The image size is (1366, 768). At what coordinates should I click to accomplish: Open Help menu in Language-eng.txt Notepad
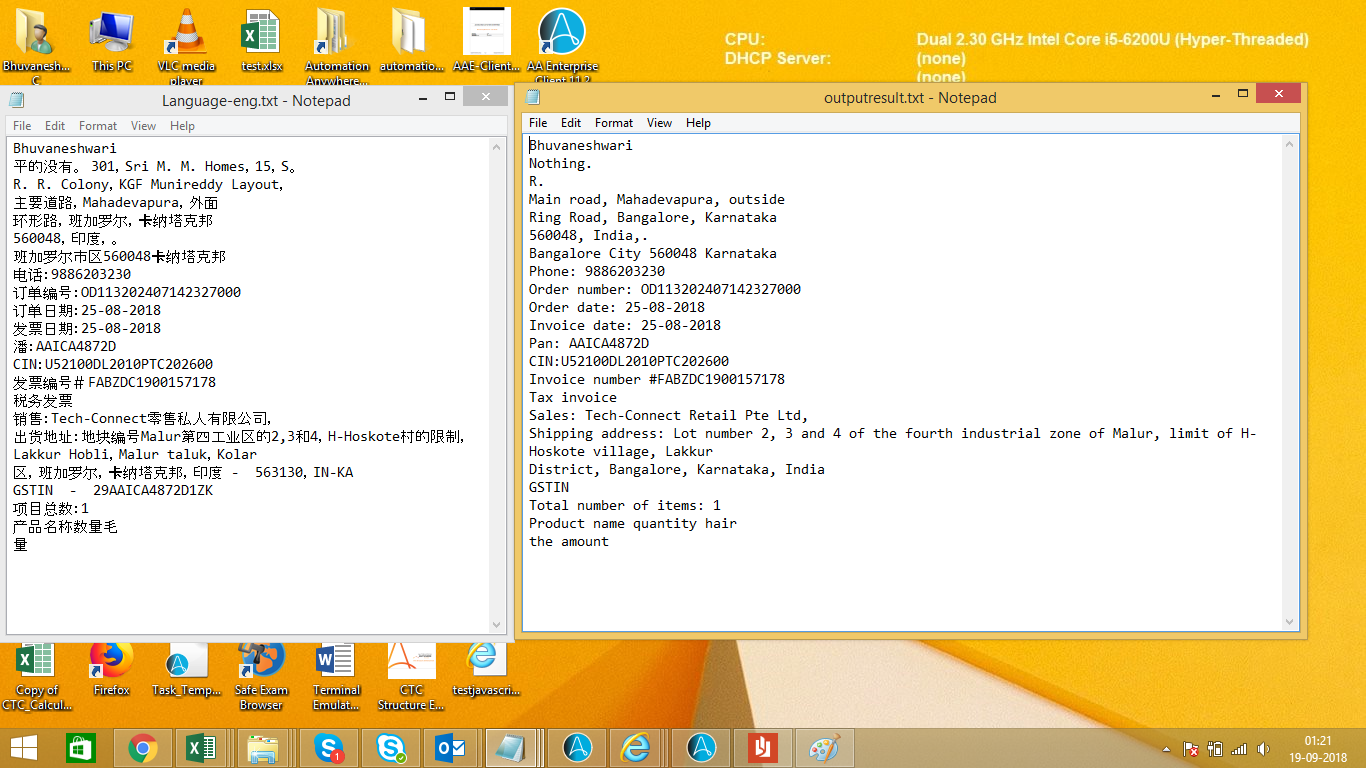pos(182,126)
